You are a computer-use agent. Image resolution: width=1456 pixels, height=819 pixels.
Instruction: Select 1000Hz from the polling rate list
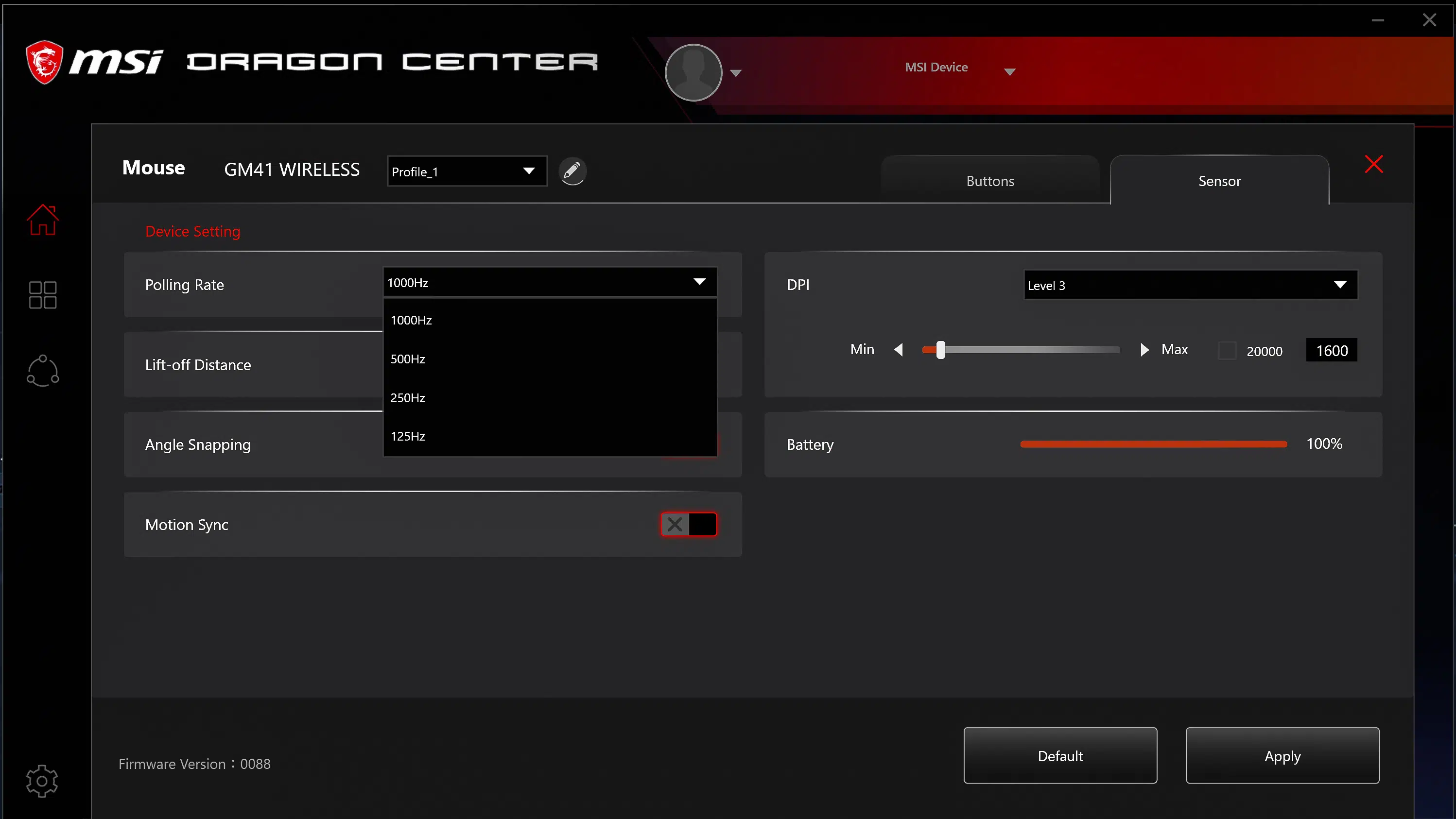(550, 320)
